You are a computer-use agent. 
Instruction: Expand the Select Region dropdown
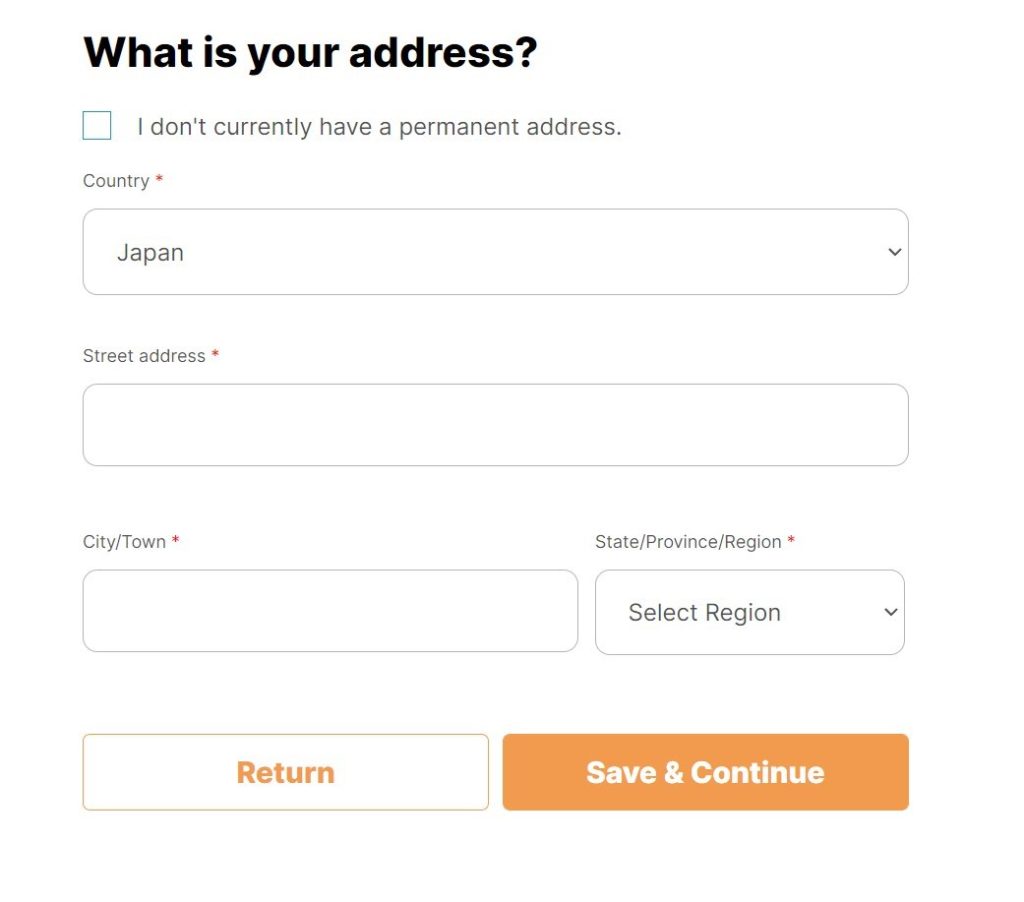(x=749, y=612)
